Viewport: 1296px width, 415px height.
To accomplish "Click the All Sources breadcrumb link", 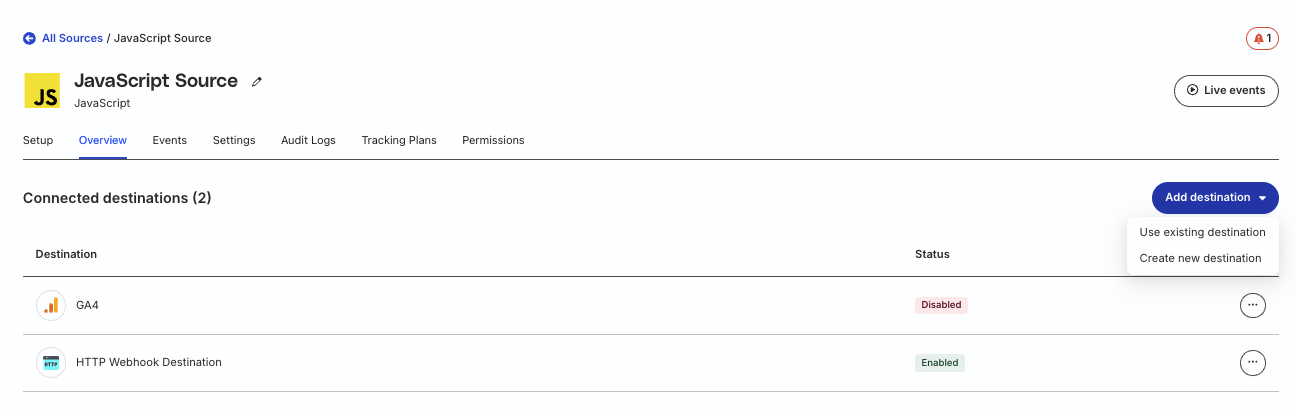I will coord(72,38).
